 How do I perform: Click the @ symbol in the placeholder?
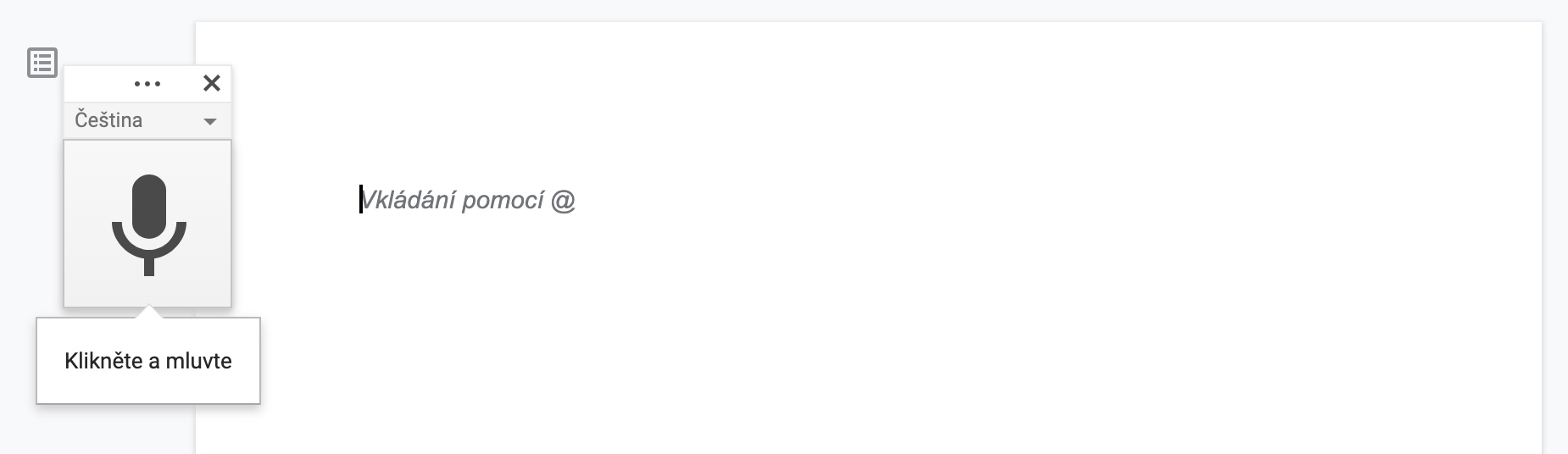[563, 201]
